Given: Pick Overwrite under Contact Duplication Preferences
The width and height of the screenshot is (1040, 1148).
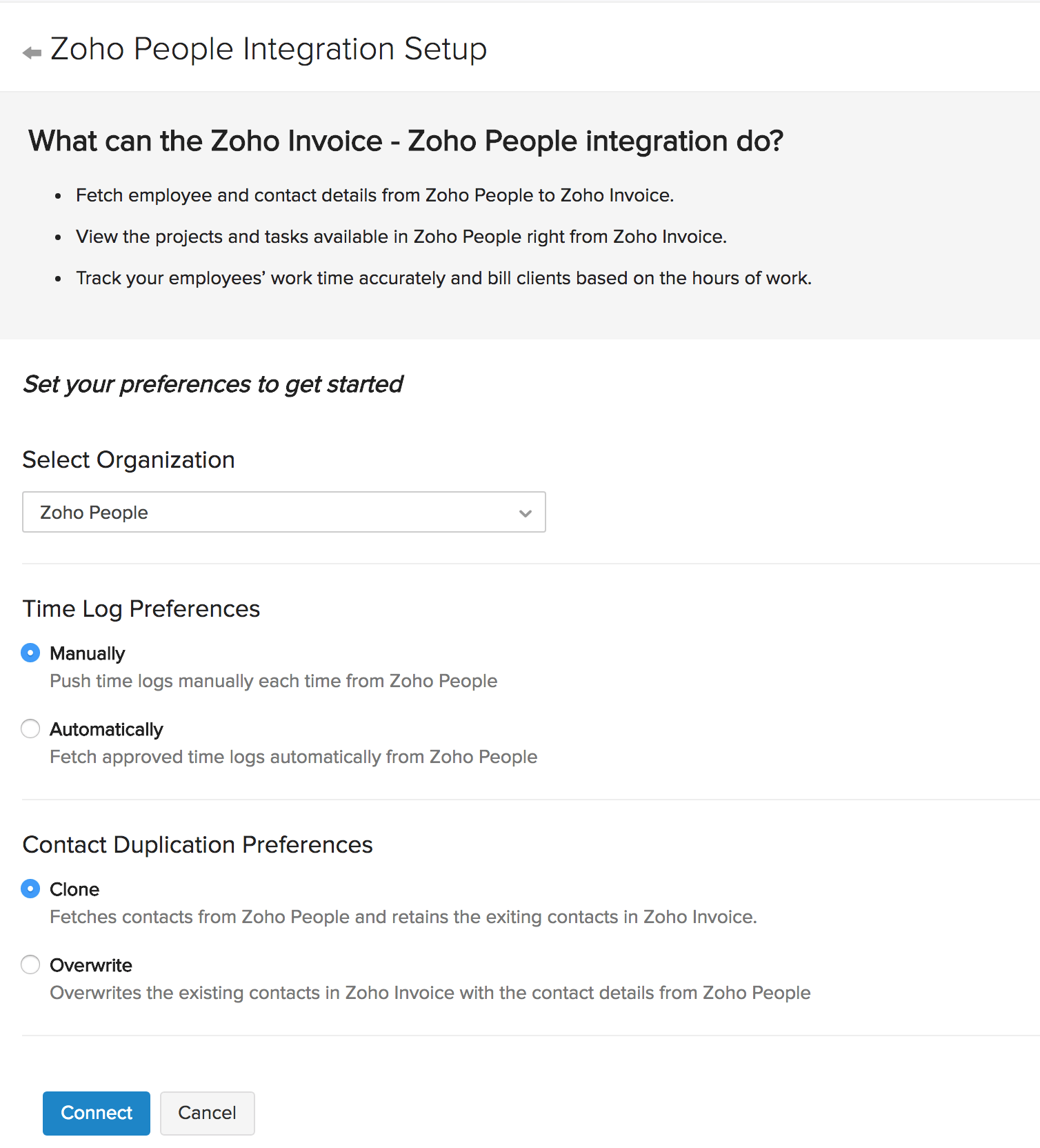Looking at the screenshot, I should [x=30, y=964].
